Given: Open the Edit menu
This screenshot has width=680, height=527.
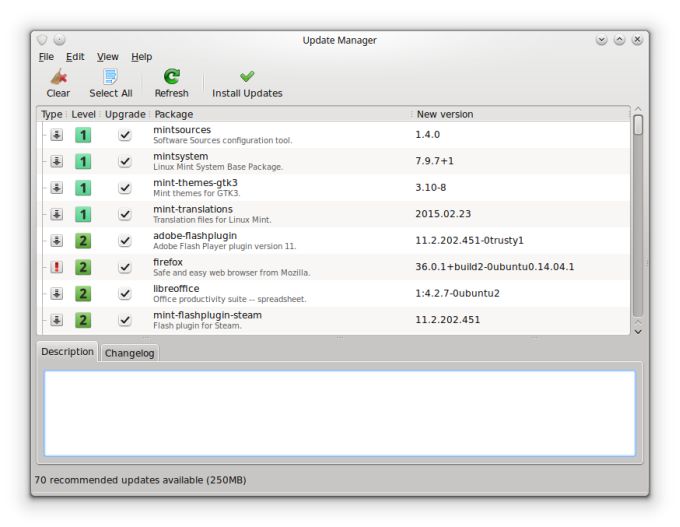Looking at the screenshot, I should [75, 57].
